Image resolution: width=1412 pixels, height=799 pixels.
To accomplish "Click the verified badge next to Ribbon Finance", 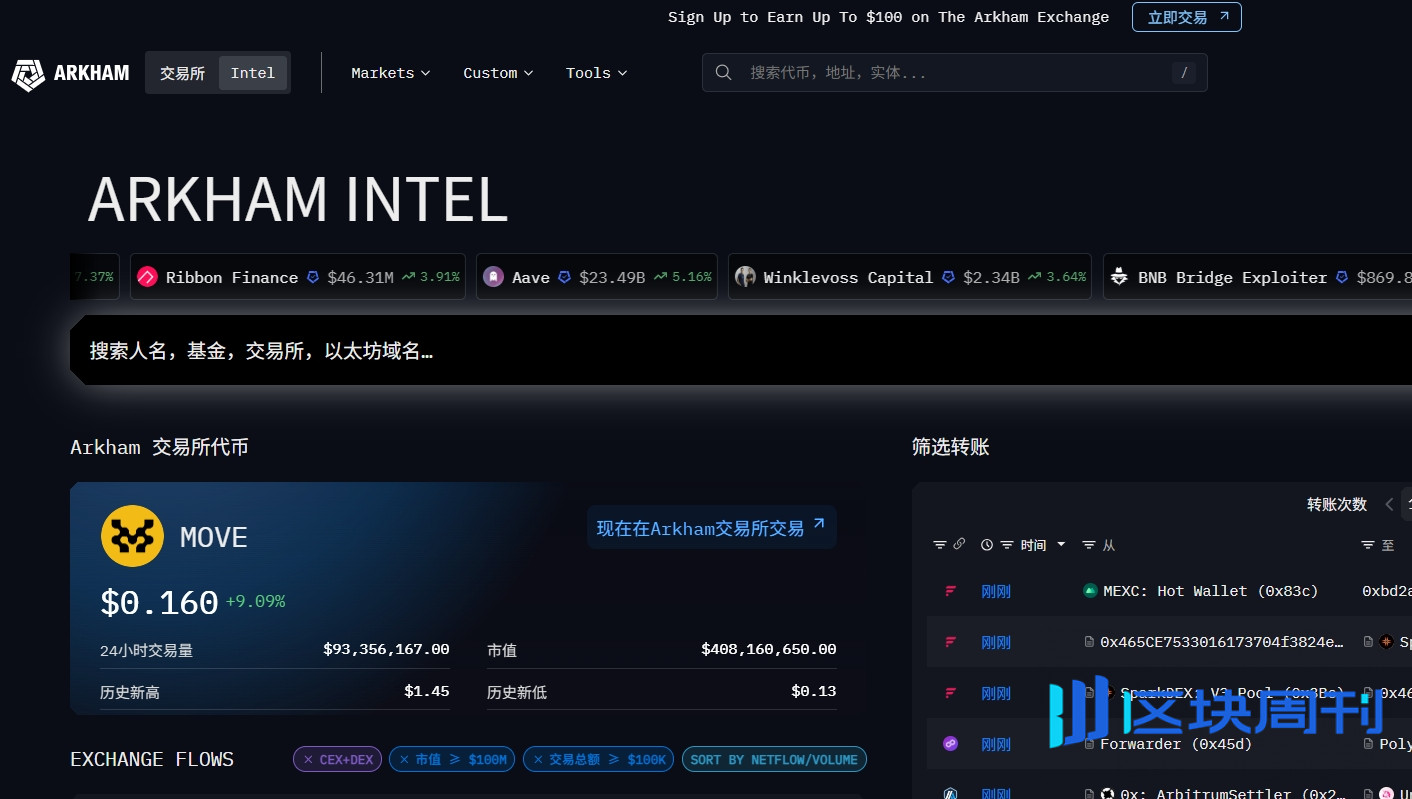I will pyautogui.click(x=313, y=277).
